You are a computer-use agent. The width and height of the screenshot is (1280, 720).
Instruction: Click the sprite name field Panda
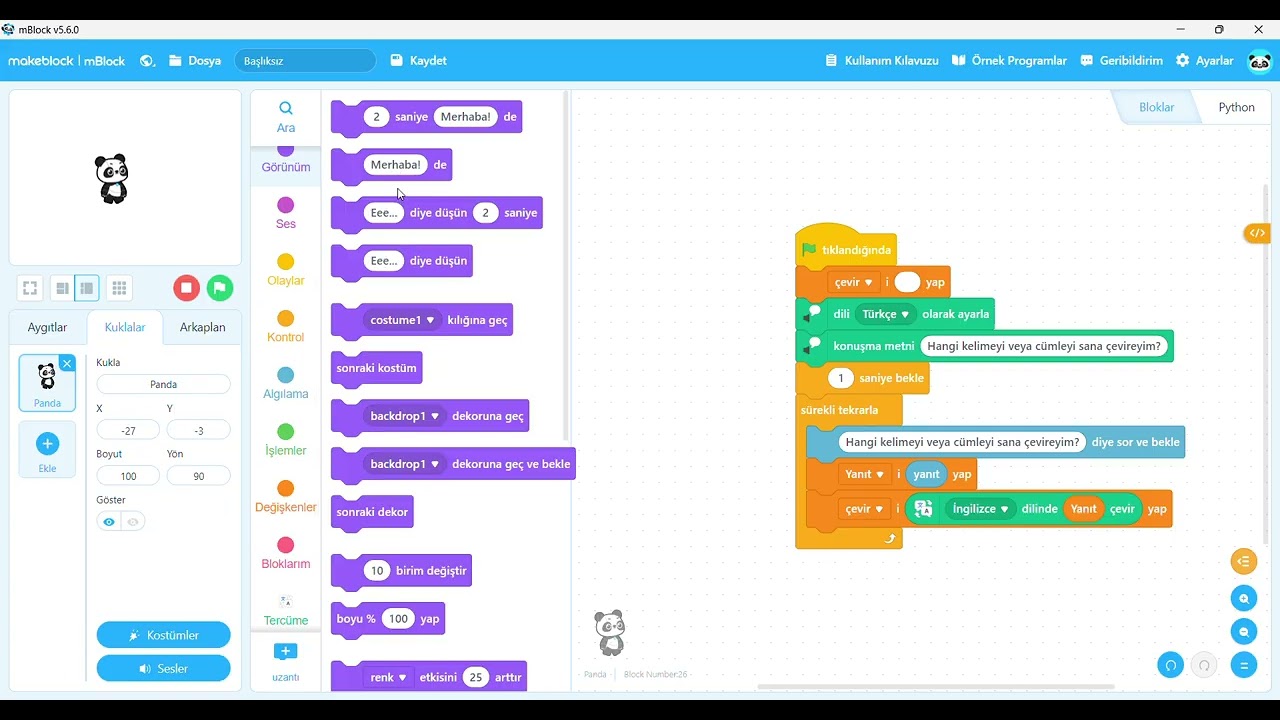(x=163, y=384)
